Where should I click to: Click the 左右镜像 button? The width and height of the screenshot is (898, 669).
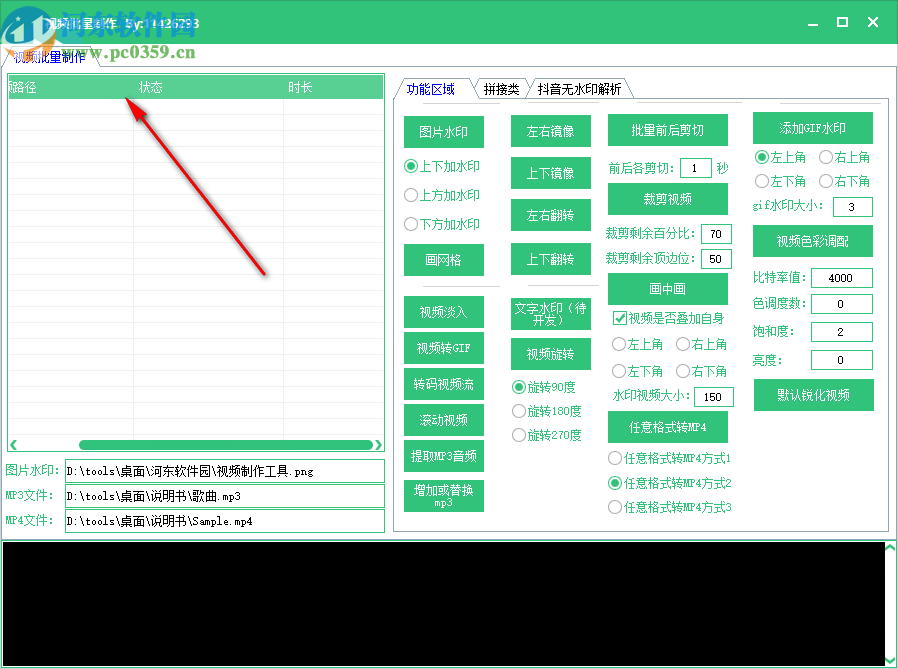550,131
